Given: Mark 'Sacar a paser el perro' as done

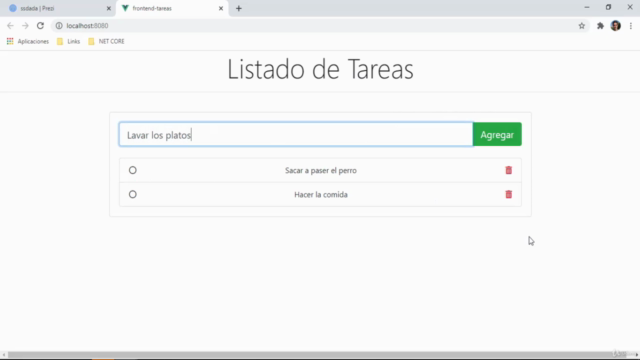Looking at the screenshot, I should pyautogui.click(x=133, y=170).
